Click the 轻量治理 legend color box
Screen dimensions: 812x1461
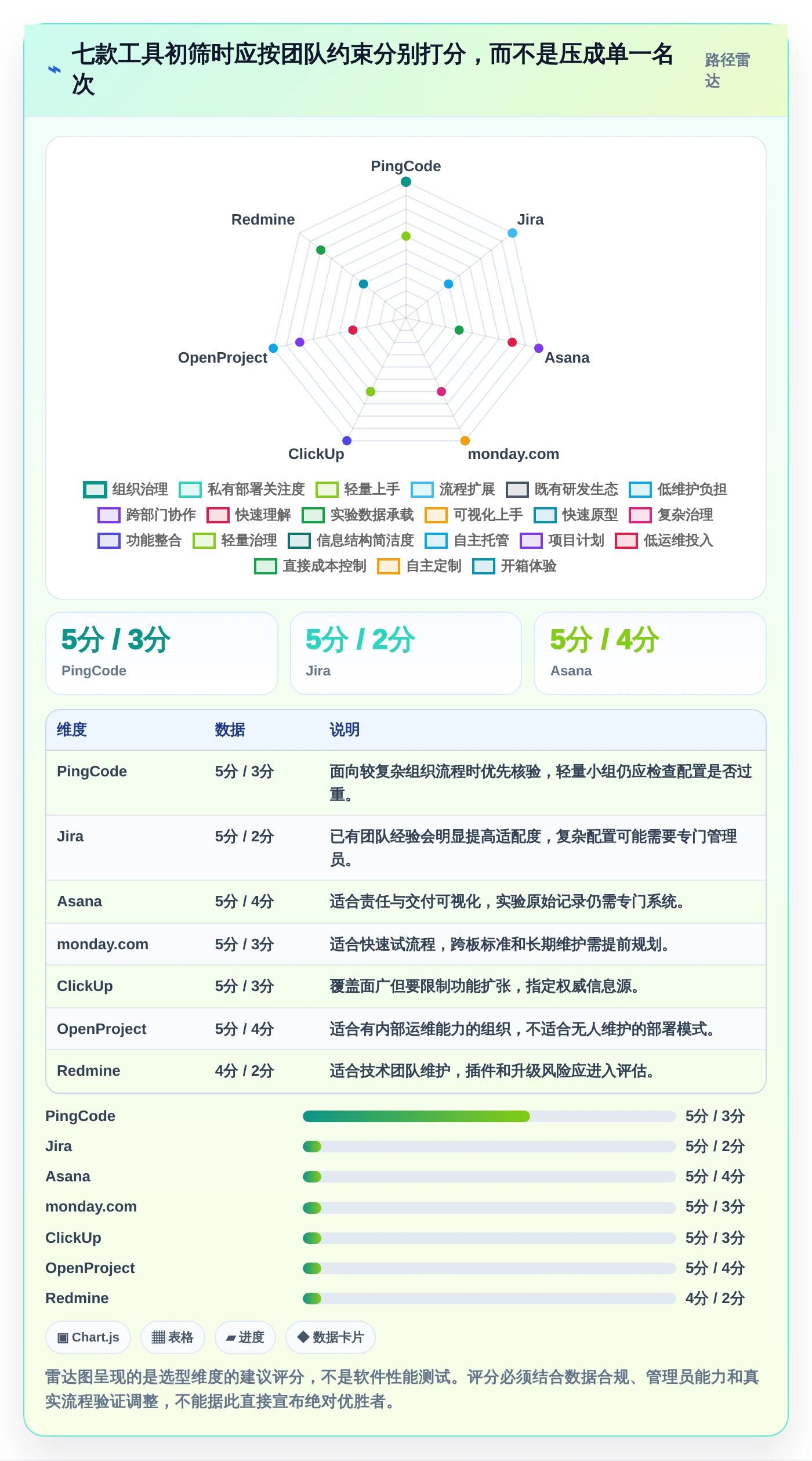204,541
